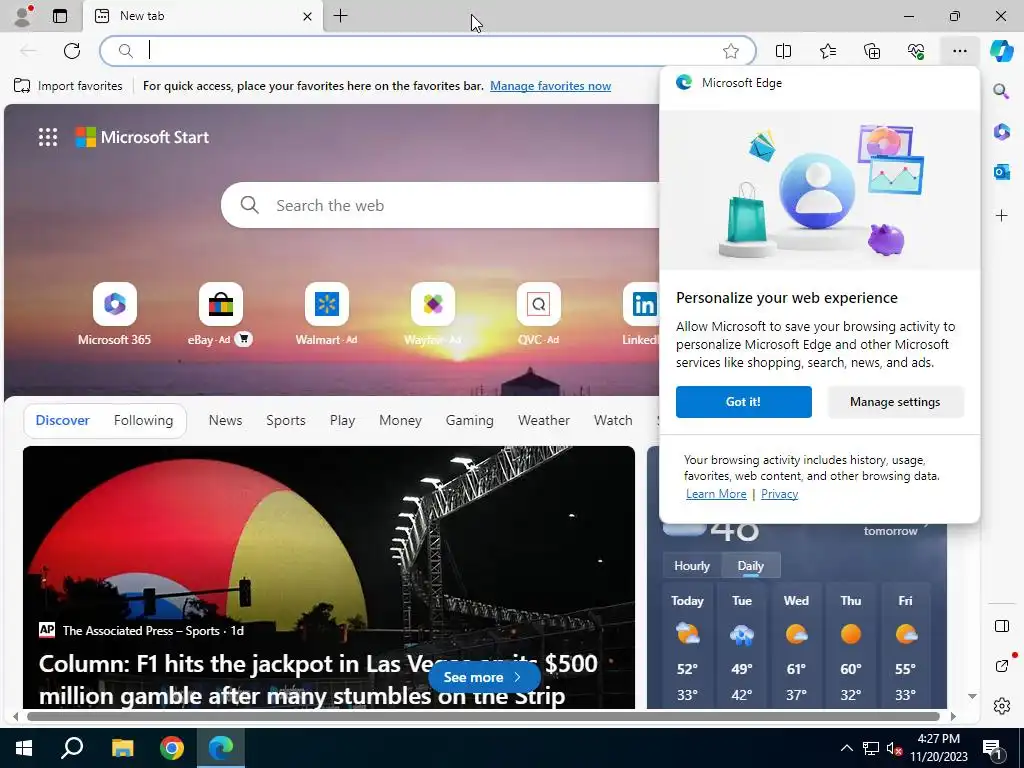The height and width of the screenshot is (768, 1024).
Task: Open the Favorites list icon
Action: pyautogui.click(x=827, y=51)
